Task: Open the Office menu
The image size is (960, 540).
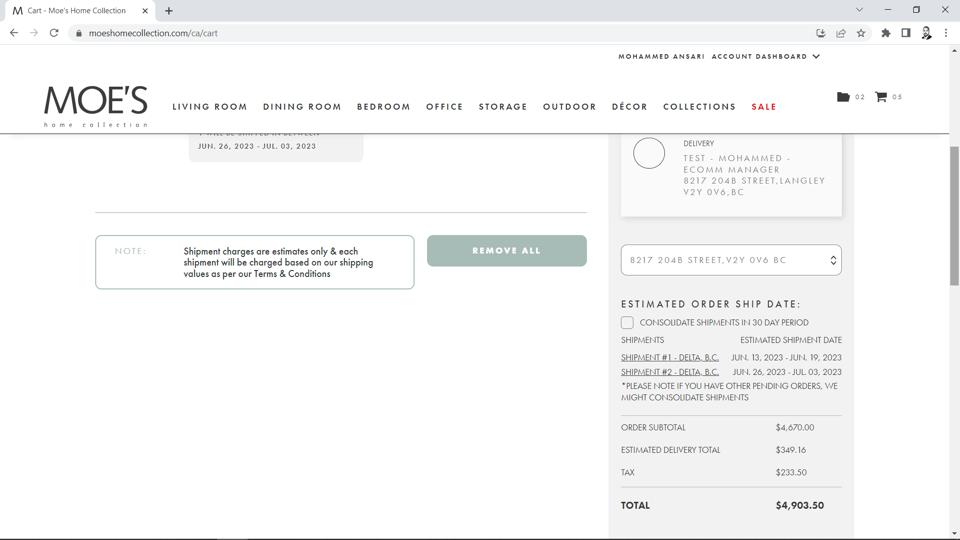Action: coord(444,107)
